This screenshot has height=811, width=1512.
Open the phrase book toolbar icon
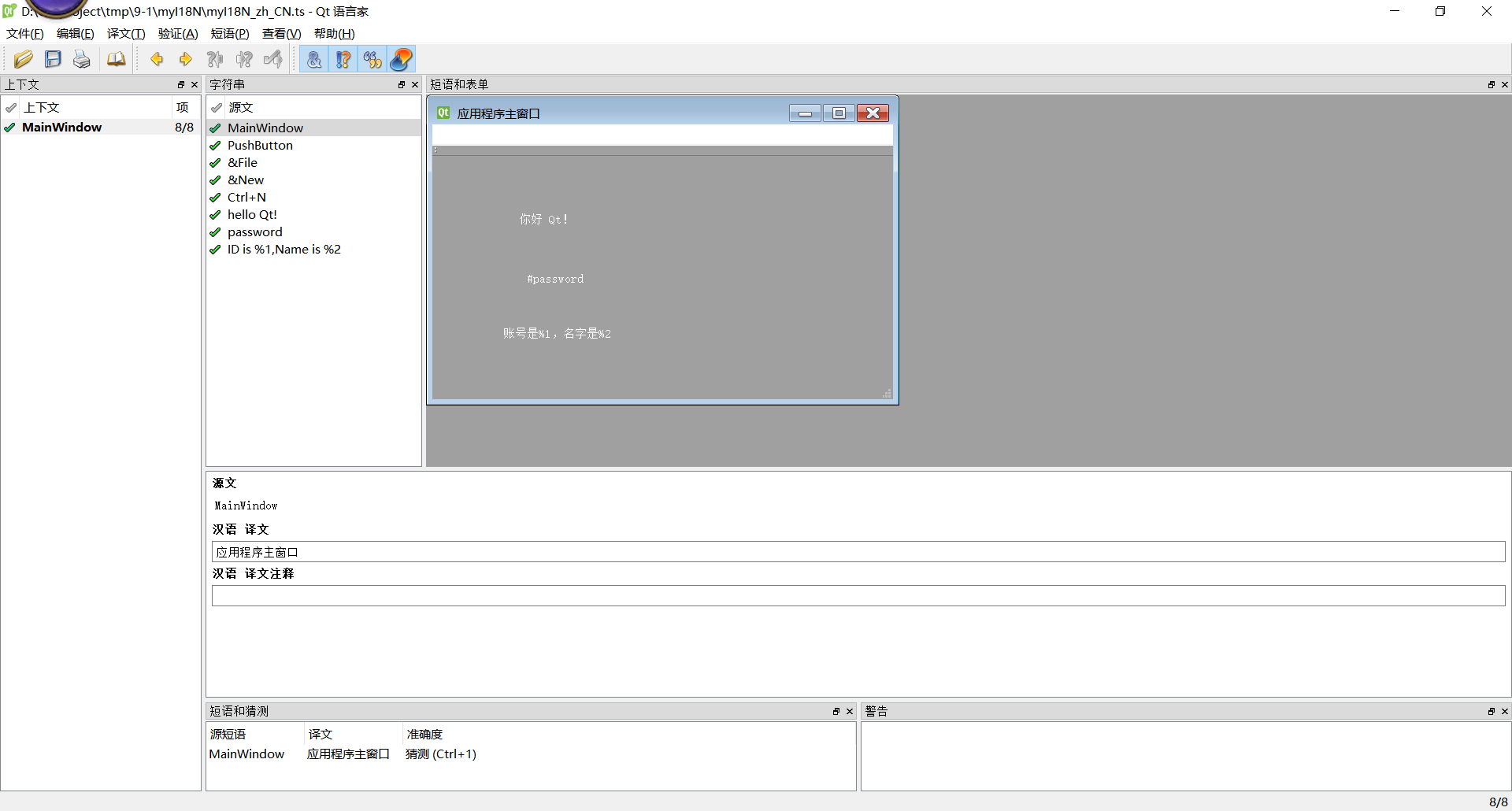(116, 59)
